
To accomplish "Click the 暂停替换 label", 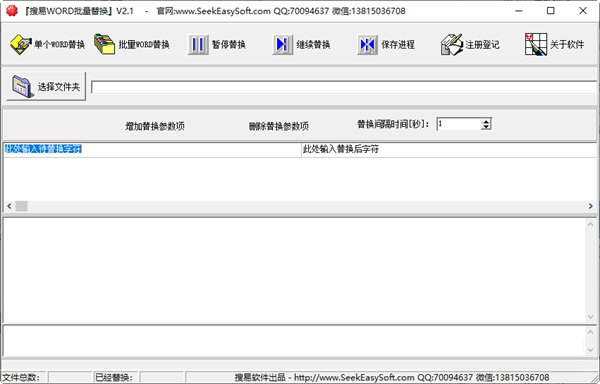I will point(228,45).
